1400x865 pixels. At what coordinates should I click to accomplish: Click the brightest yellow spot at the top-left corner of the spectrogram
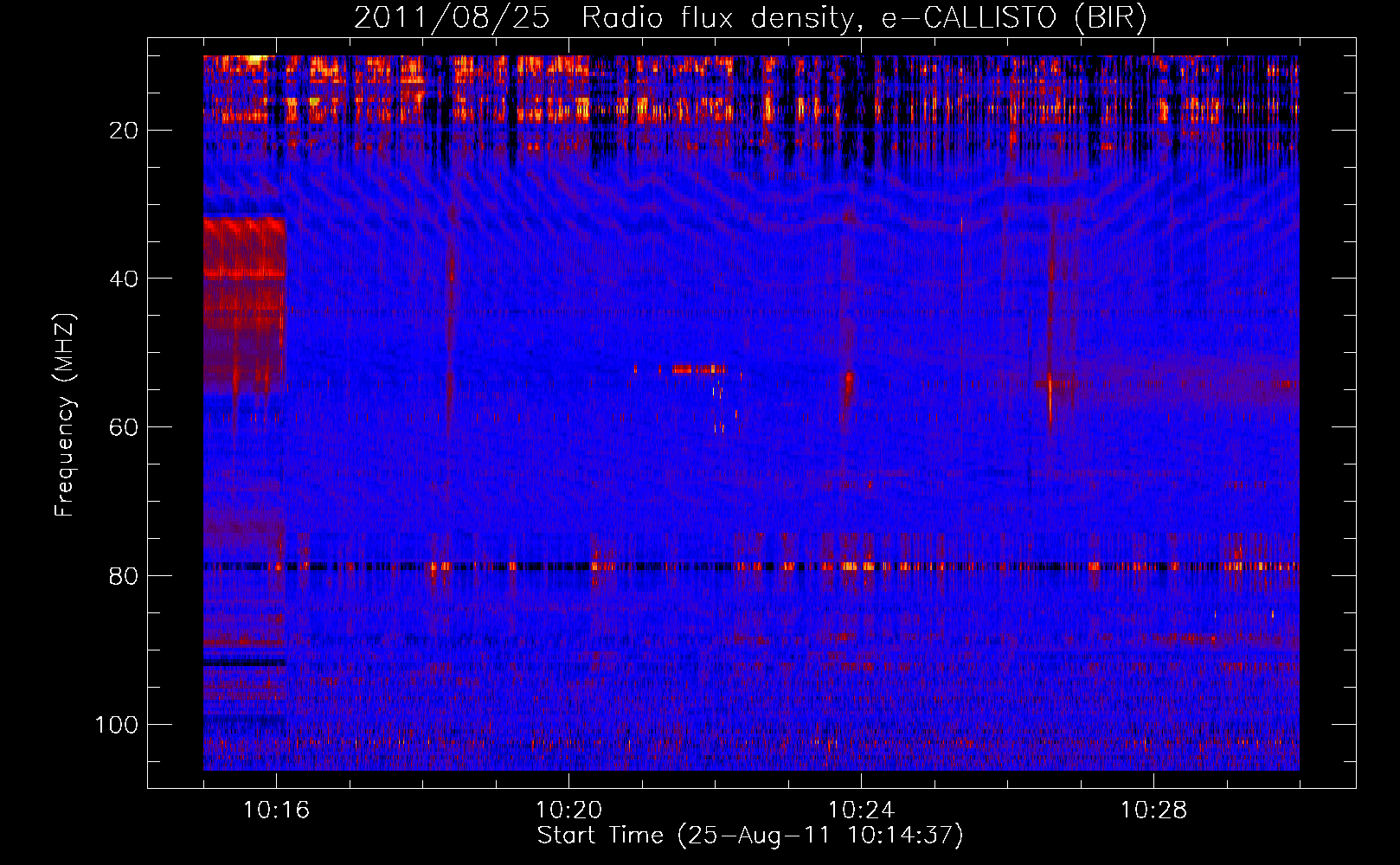(x=255, y=60)
